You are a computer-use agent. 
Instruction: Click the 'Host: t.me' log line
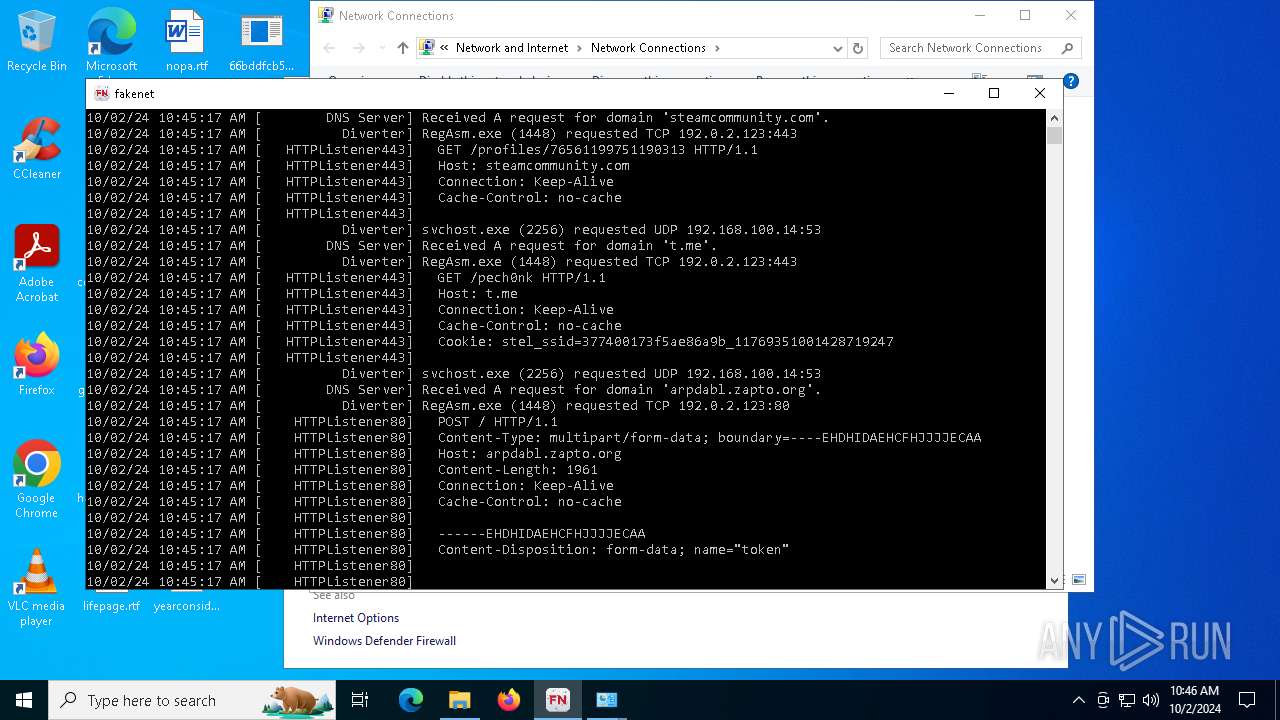477,293
